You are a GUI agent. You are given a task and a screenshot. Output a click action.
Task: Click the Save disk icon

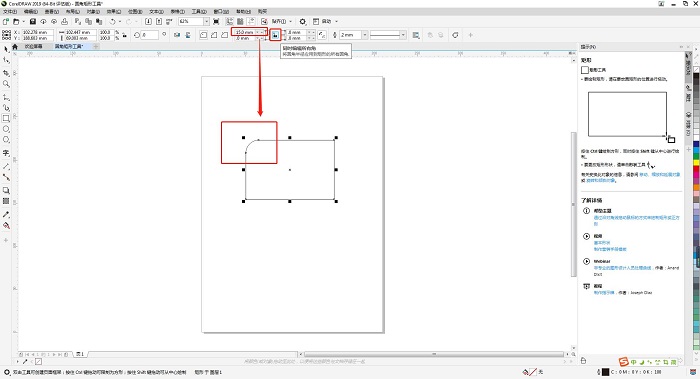coord(33,21)
